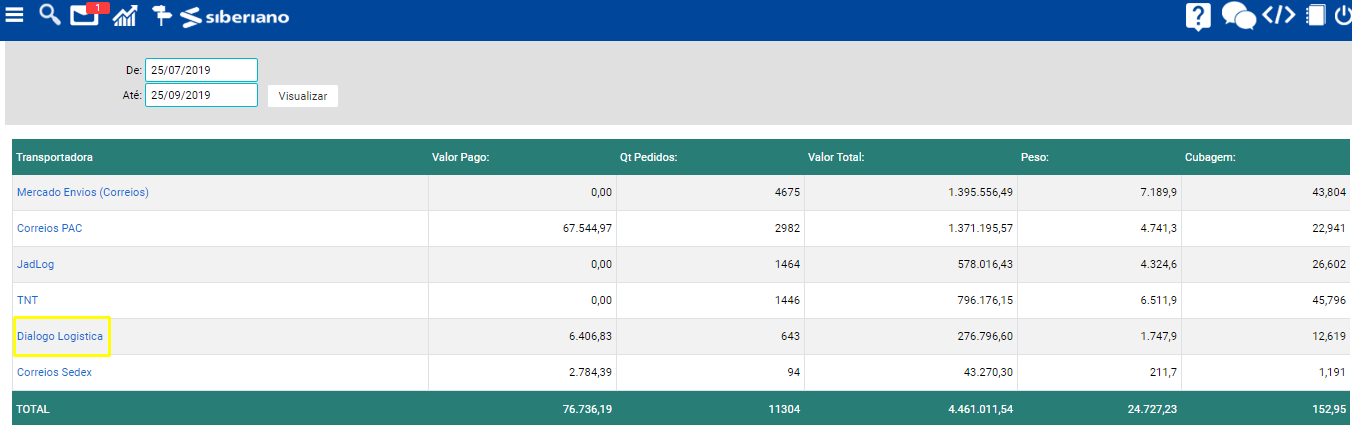Click the 'De' start date field
This screenshot has height=425, width=1352.
pyautogui.click(x=201, y=70)
